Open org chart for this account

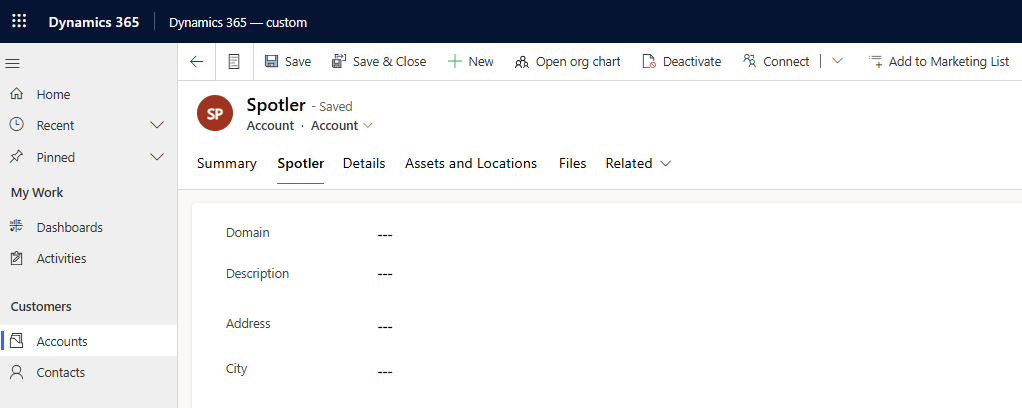567,61
